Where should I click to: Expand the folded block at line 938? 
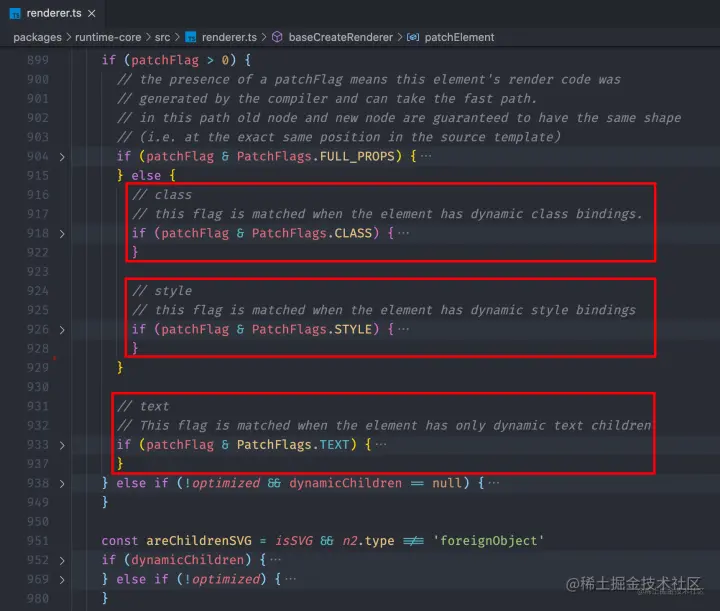pos(62,484)
